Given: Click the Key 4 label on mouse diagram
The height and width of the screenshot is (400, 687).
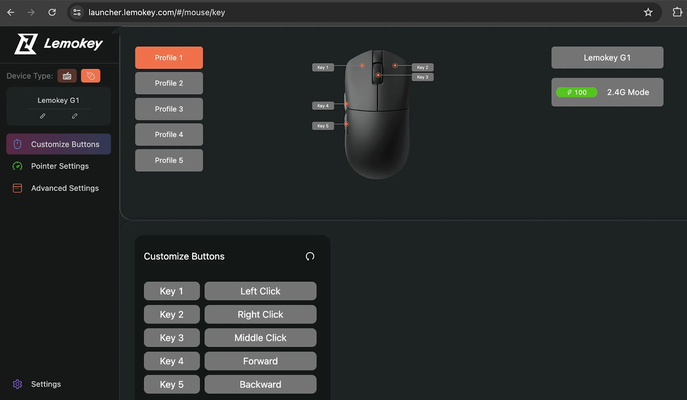Looking at the screenshot, I should (322, 105).
